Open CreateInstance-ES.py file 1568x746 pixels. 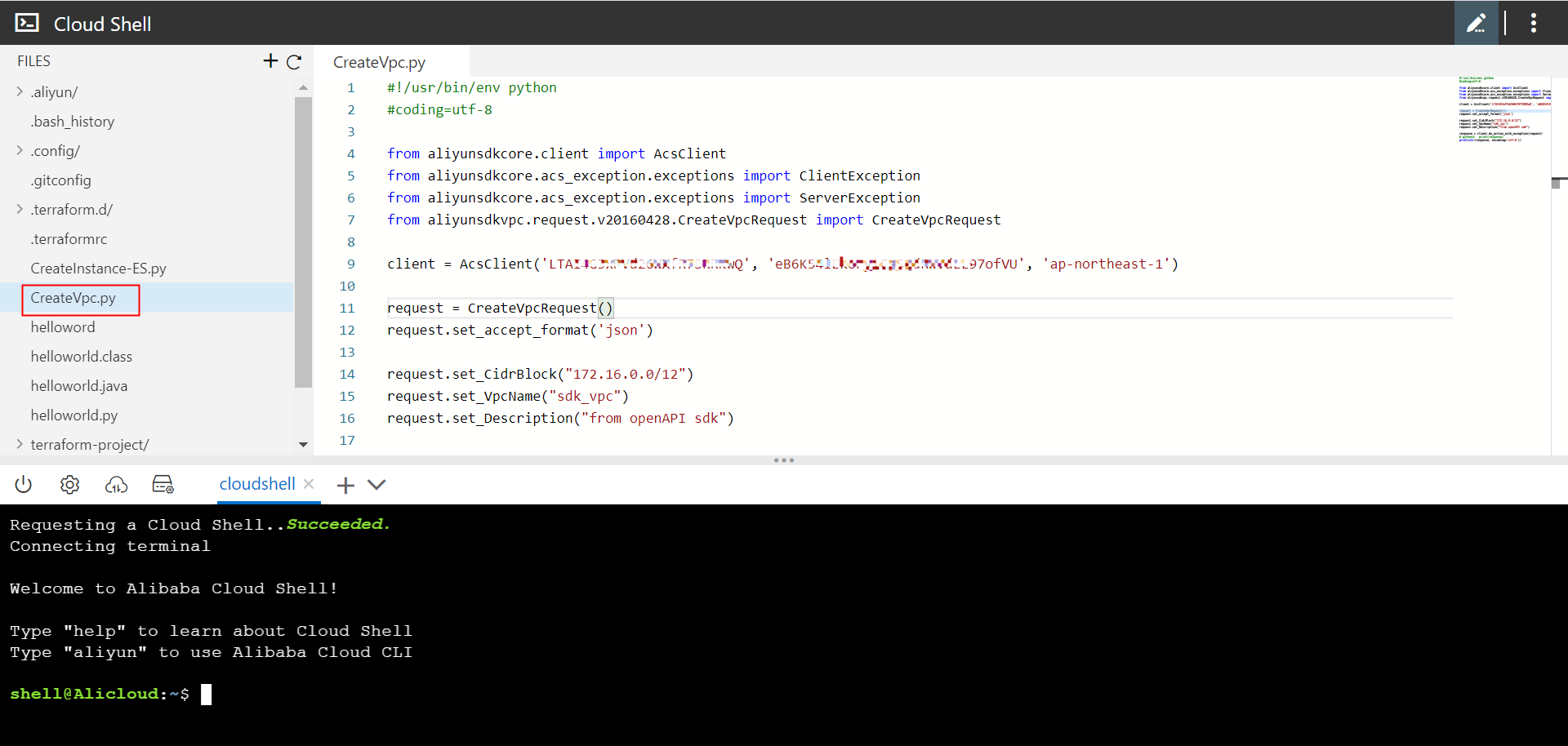[x=98, y=269]
